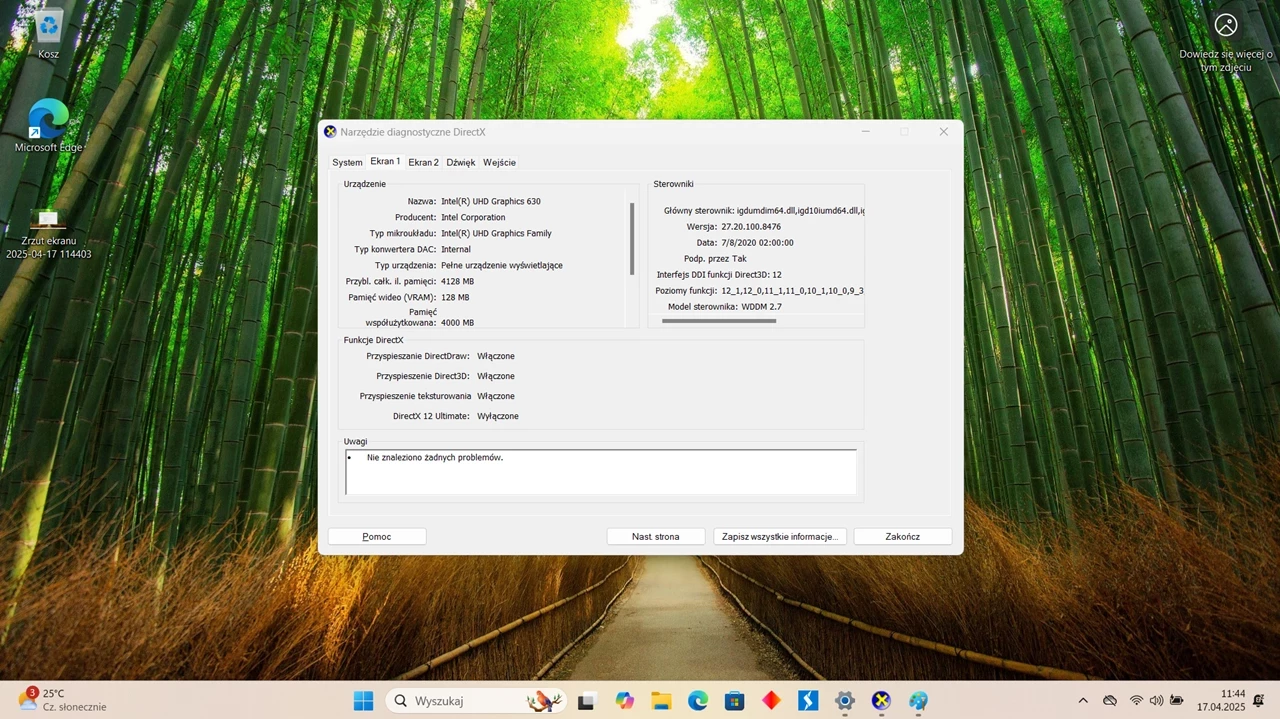Viewport: 1280px width, 719px height.
Task: Click inside the Uwagi notes text box
Action: pos(601,472)
